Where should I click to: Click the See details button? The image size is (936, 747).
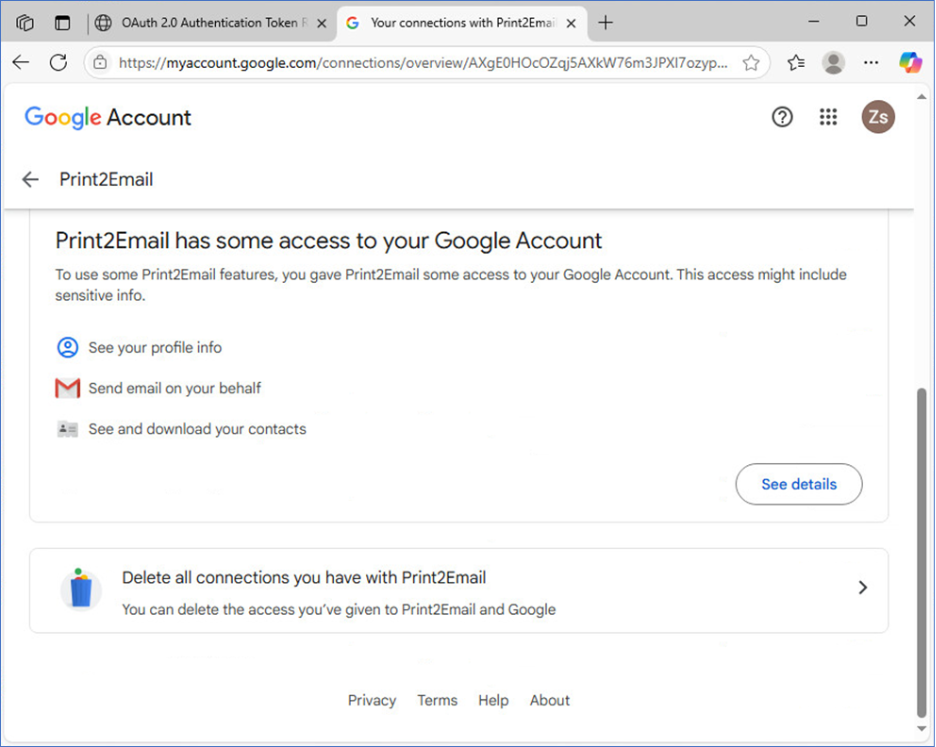tap(799, 484)
